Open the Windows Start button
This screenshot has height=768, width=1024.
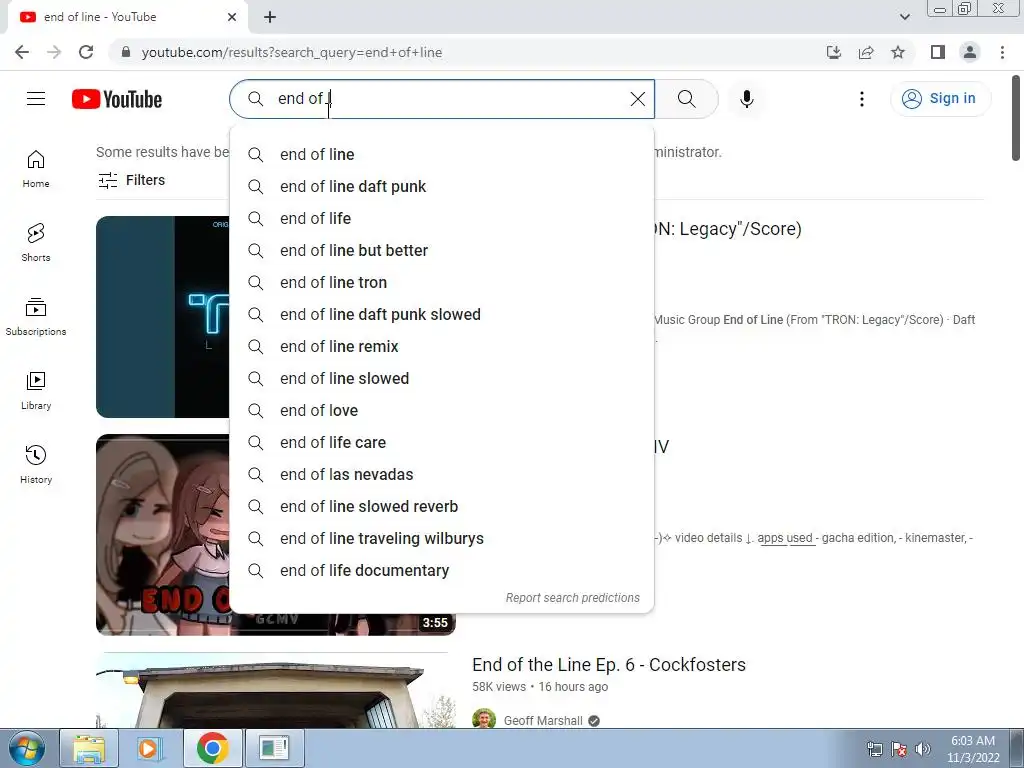click(27, 748)
